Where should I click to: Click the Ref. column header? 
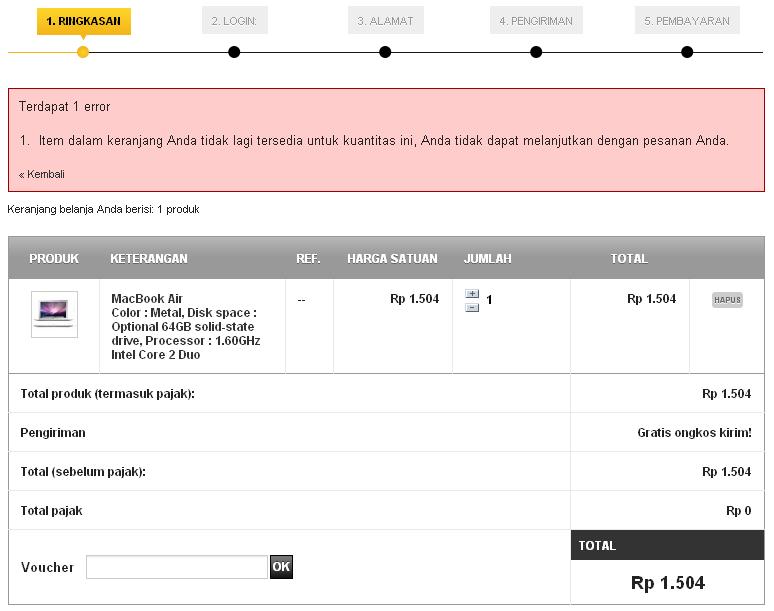pyautogui.click(x=308, y=259)
